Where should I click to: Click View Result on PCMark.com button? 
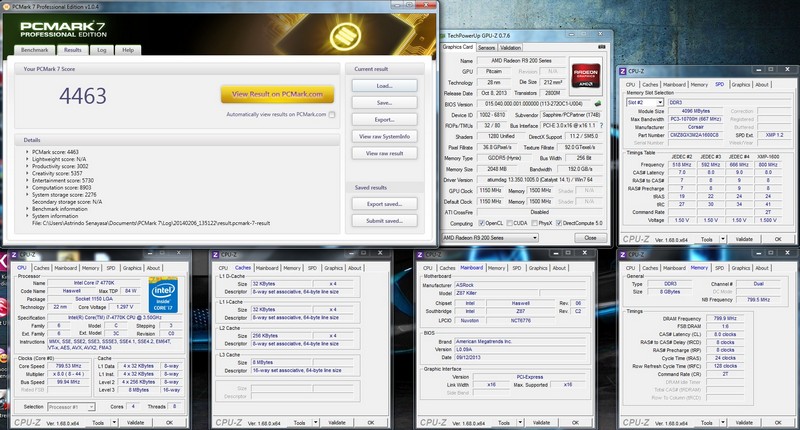tap(278, 94)
